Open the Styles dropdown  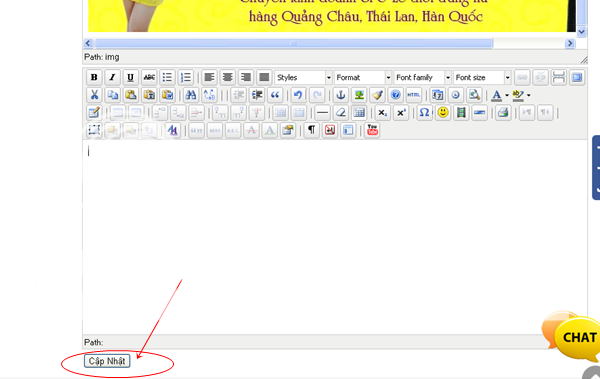303,77
